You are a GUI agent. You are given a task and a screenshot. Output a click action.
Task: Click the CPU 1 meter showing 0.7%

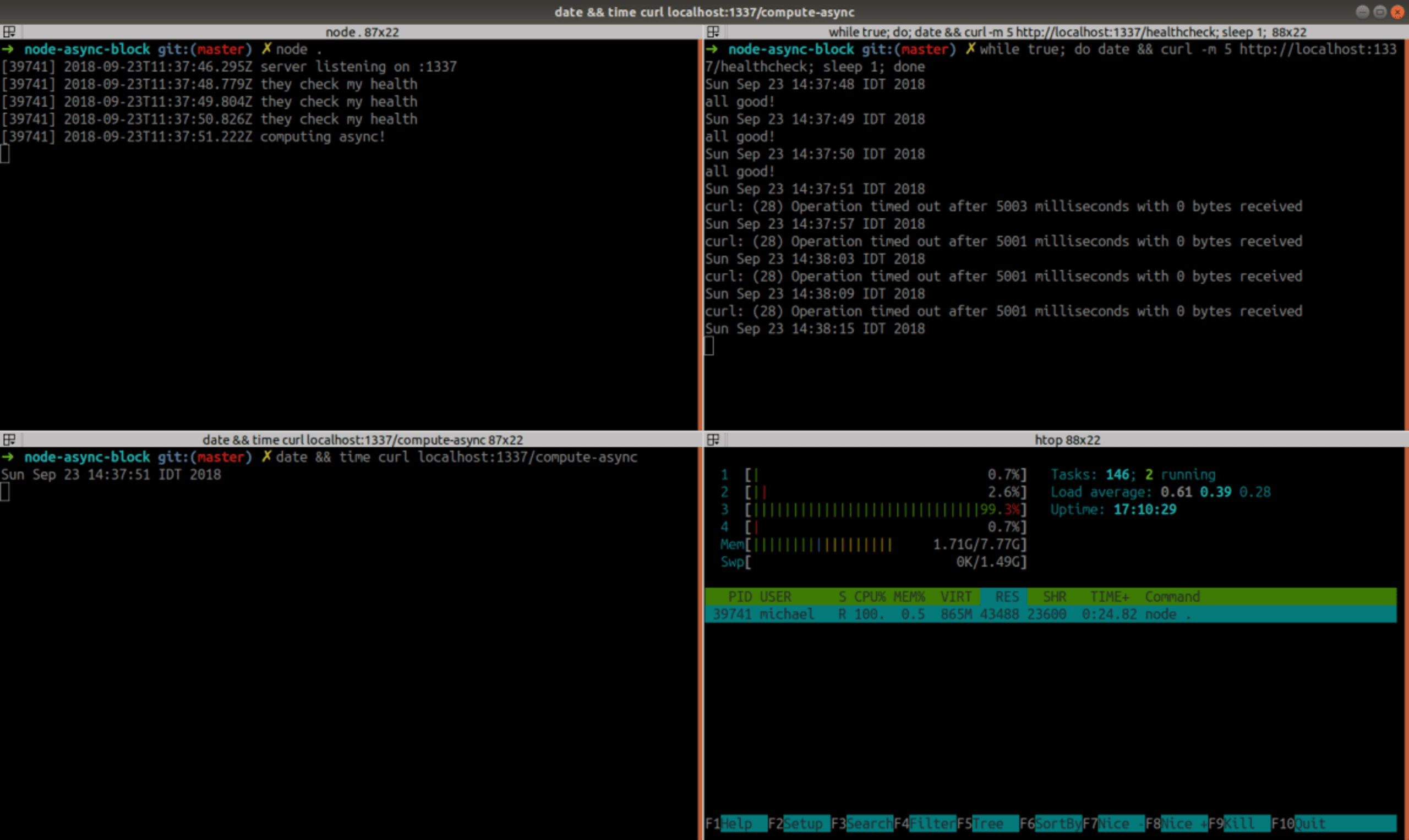875,474
